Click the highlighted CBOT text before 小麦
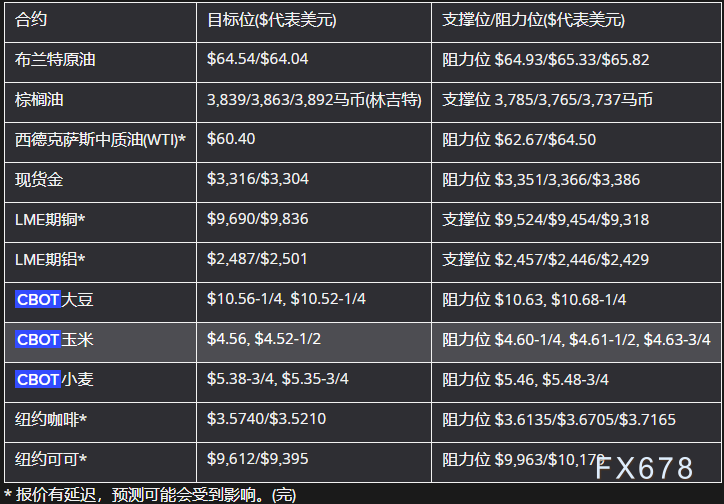Image resolution: width=724 pixels, height=504 pixels. click(x=38, y=380)
